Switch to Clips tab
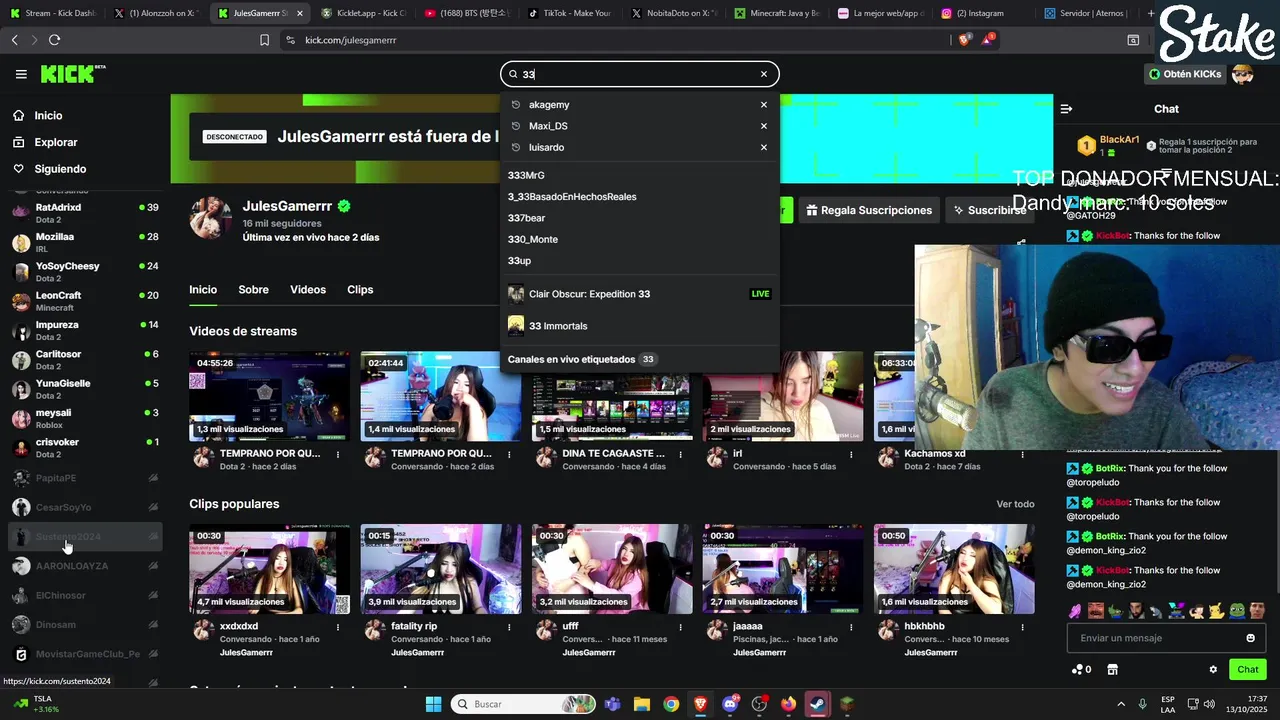The image size is (1280, 720). (x=360, y=290)
